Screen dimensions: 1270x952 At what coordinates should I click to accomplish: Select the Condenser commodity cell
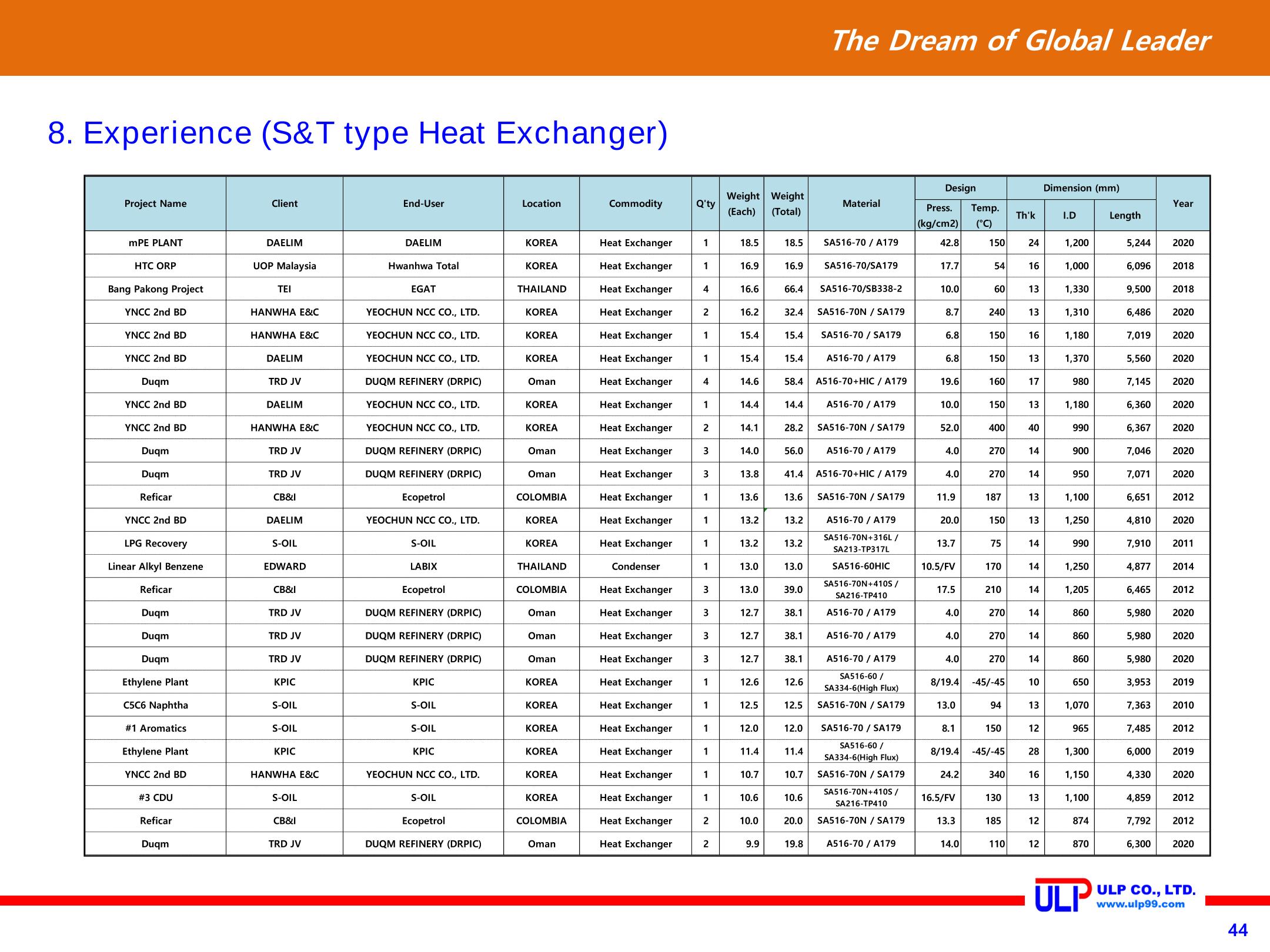[636, 566]
